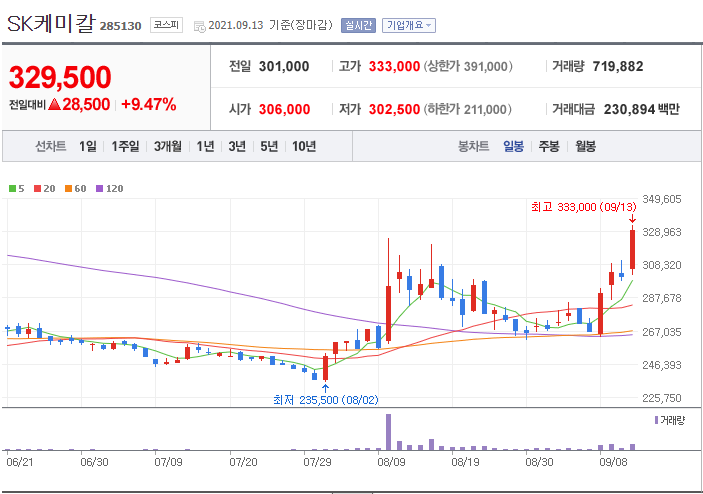Click the 상한가 391,000 text

pos(468,66)
